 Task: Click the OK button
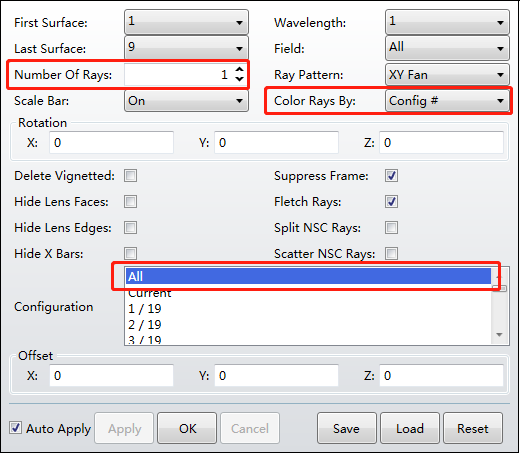187,428
